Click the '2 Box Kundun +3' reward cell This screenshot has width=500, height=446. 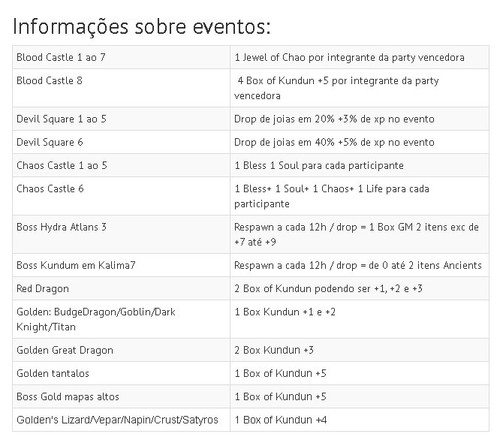(360, 350)
